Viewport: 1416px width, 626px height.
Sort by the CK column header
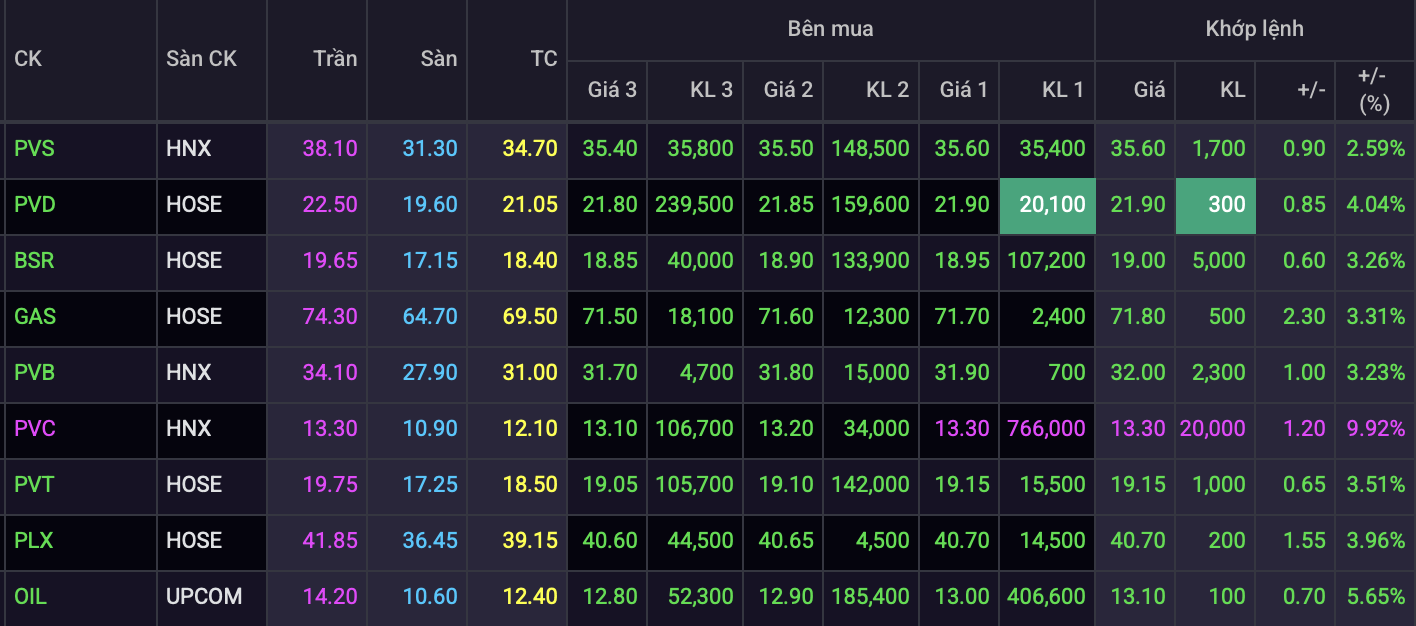coord(28,59)
